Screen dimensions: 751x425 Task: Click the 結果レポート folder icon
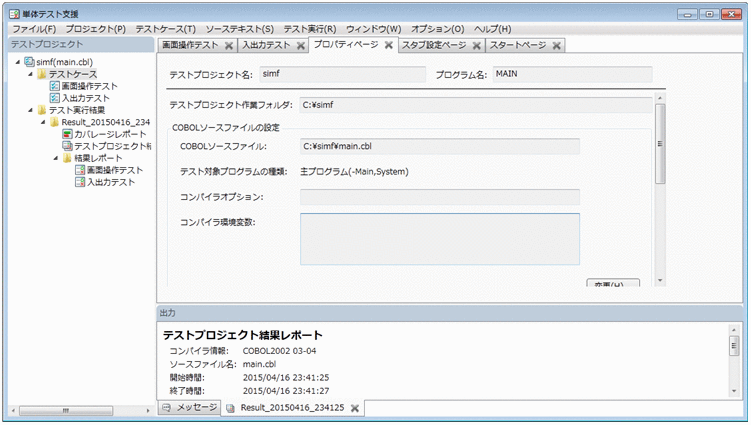pos(67,158)
